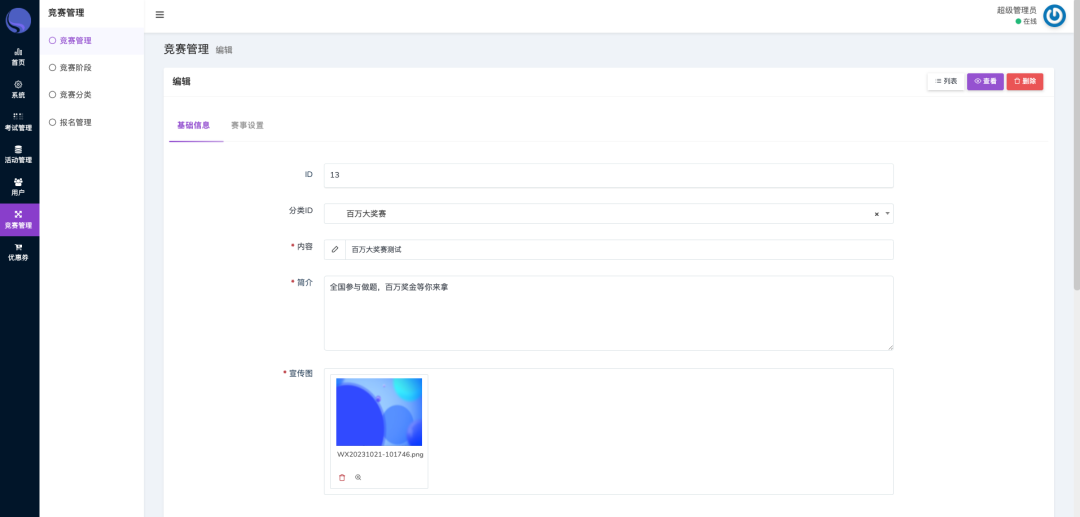Select 竞赛阶段 in the submenu
1080x517 pixels.
tap(75, 68)
